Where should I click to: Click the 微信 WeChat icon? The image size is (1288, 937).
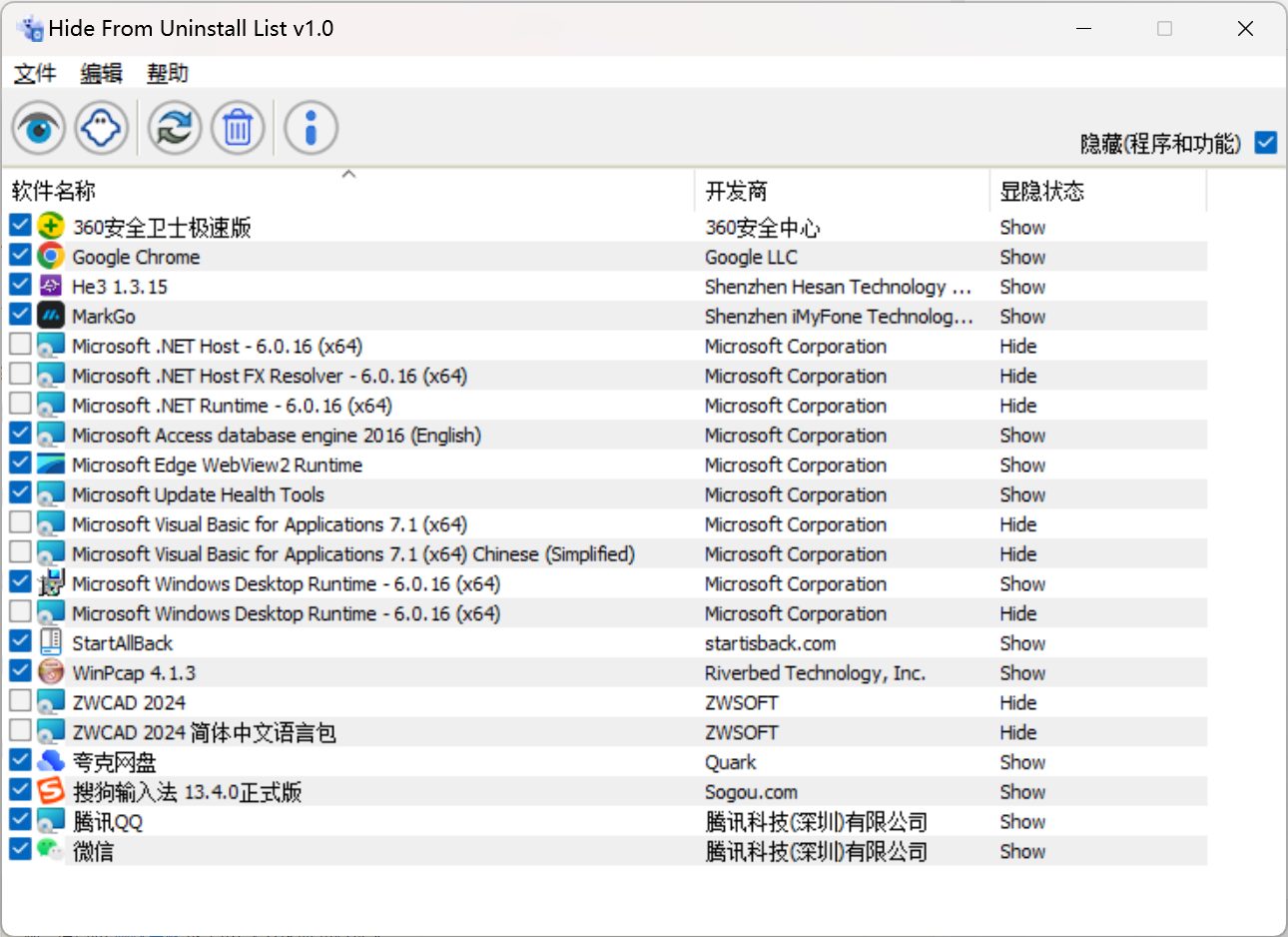point(51,851)
